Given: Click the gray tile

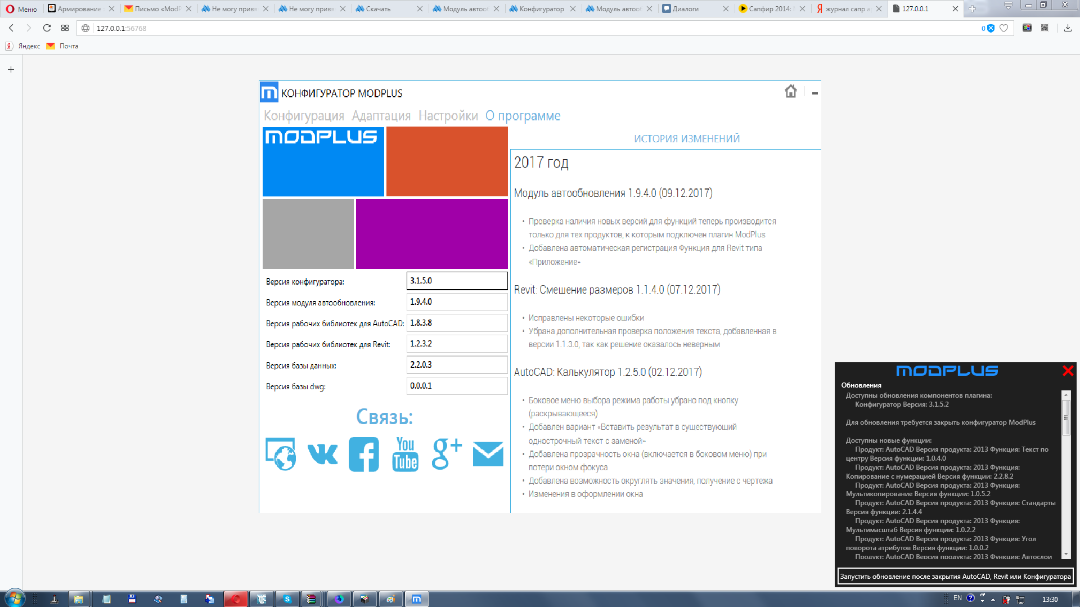Looking at the screenshot, I should 309,234.
